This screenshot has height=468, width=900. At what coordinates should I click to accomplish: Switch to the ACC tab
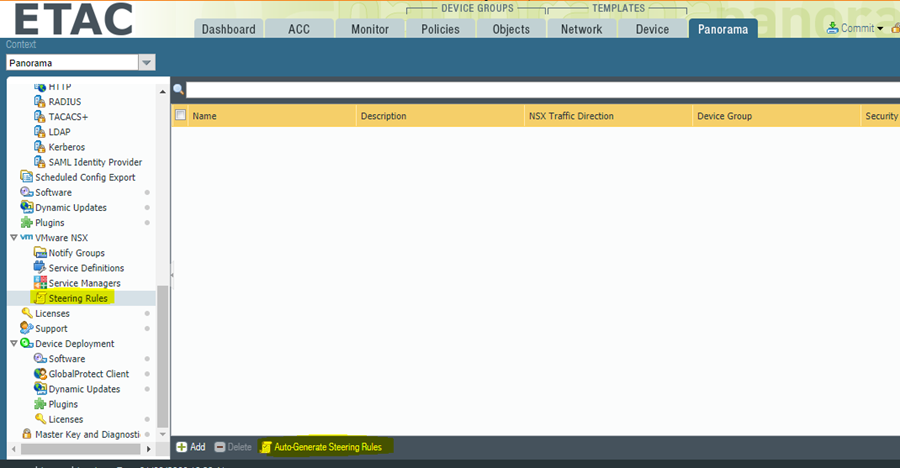point(299,29)
